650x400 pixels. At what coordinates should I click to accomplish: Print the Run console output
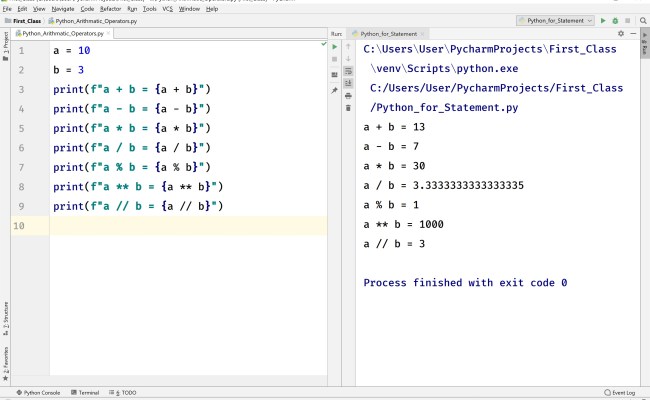pyautogui.click(x=348, y=96)
